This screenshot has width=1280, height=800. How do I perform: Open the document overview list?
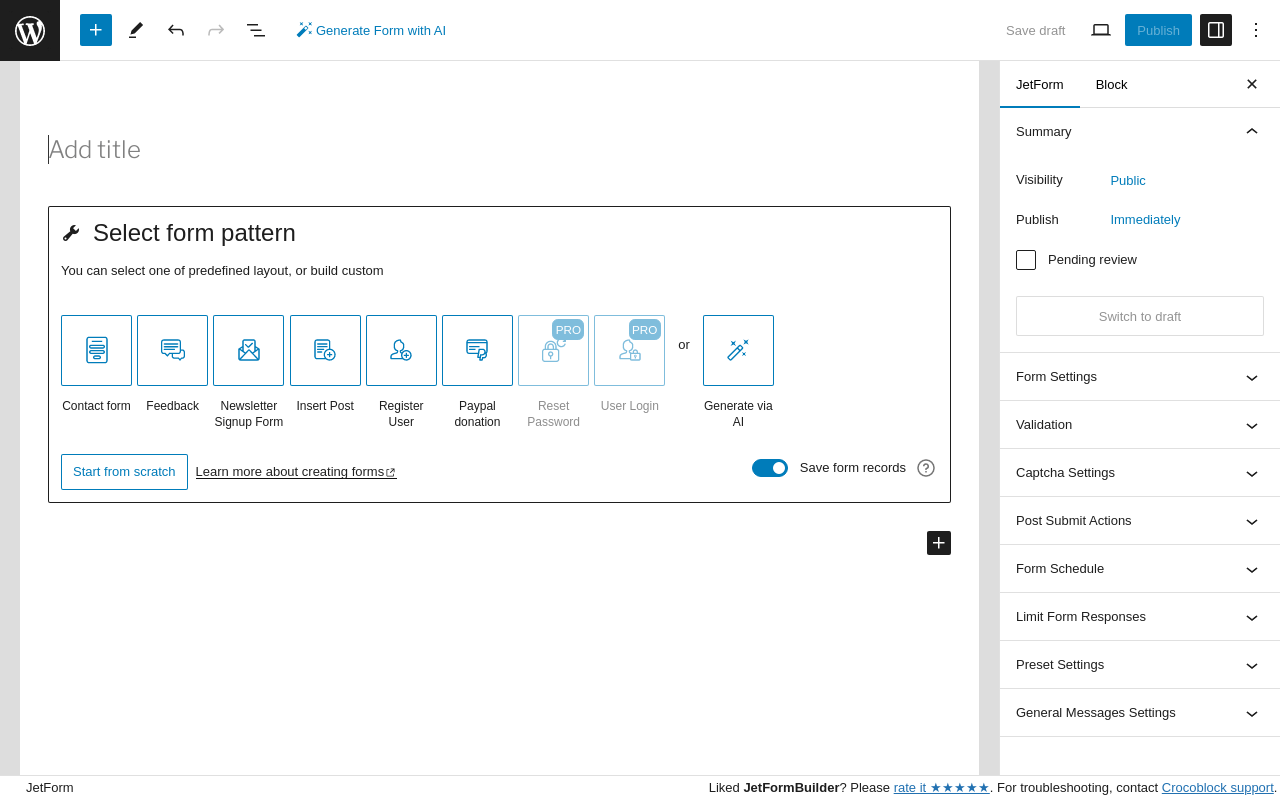(x=256, y=30)
